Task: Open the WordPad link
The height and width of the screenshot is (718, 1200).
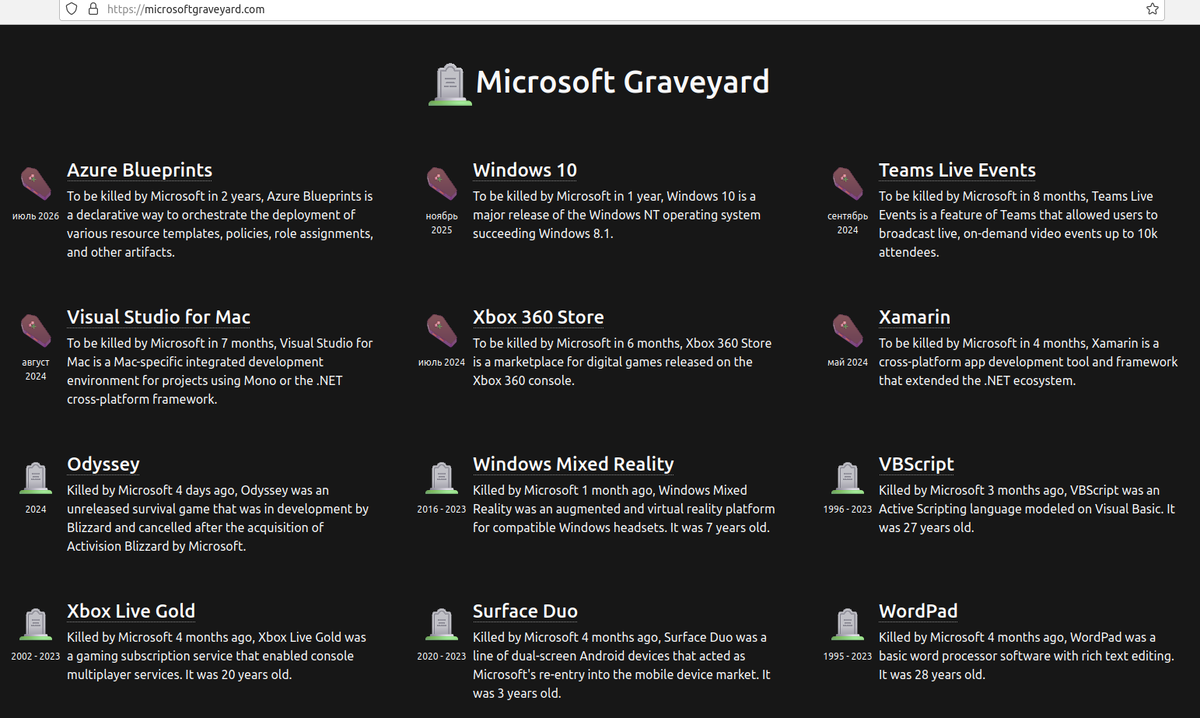Action: (918, 611)
